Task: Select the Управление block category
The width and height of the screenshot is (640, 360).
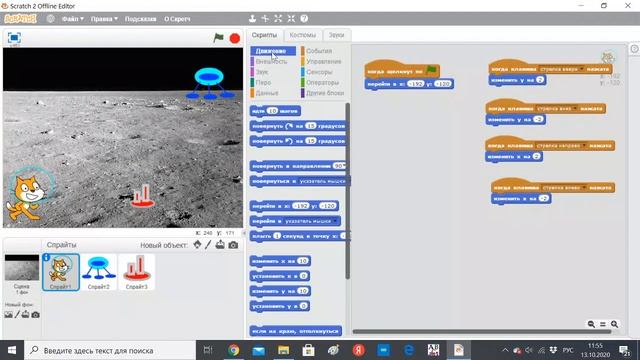Action: point(324,62)
